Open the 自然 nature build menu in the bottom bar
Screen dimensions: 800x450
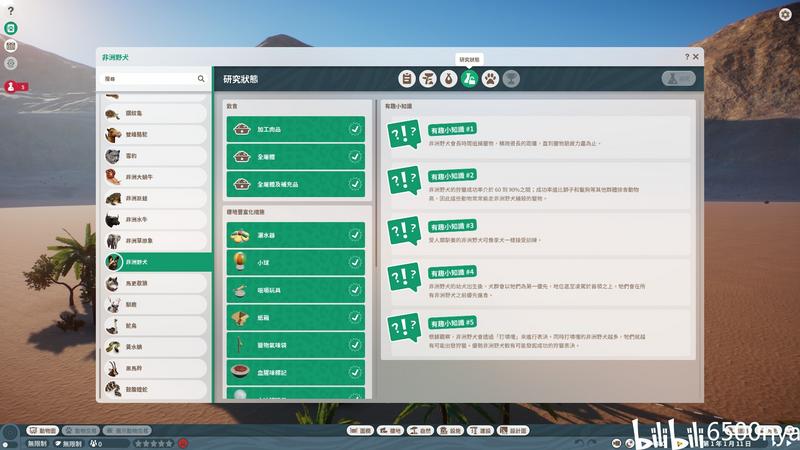[420, 431]
